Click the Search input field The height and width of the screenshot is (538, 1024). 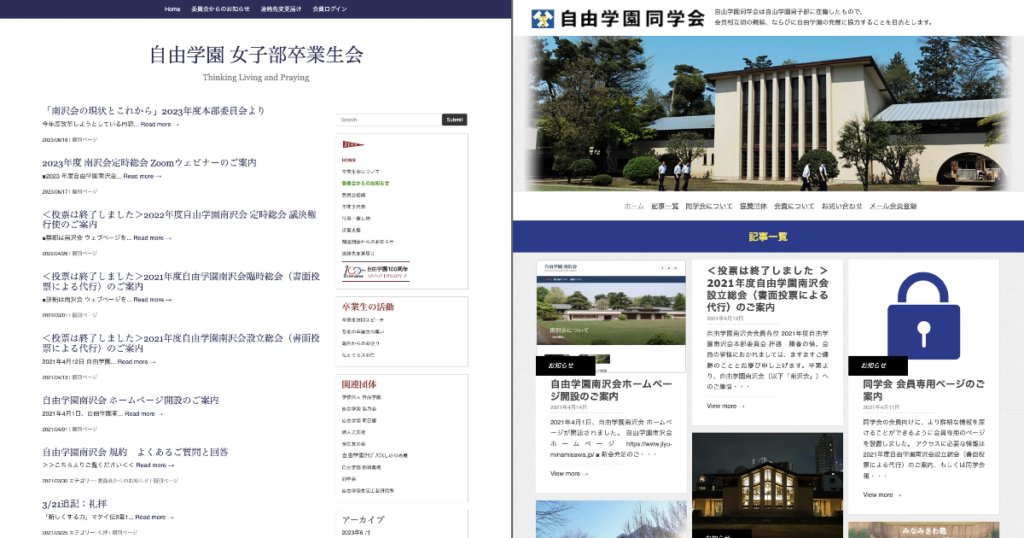[x=389, y=119]
